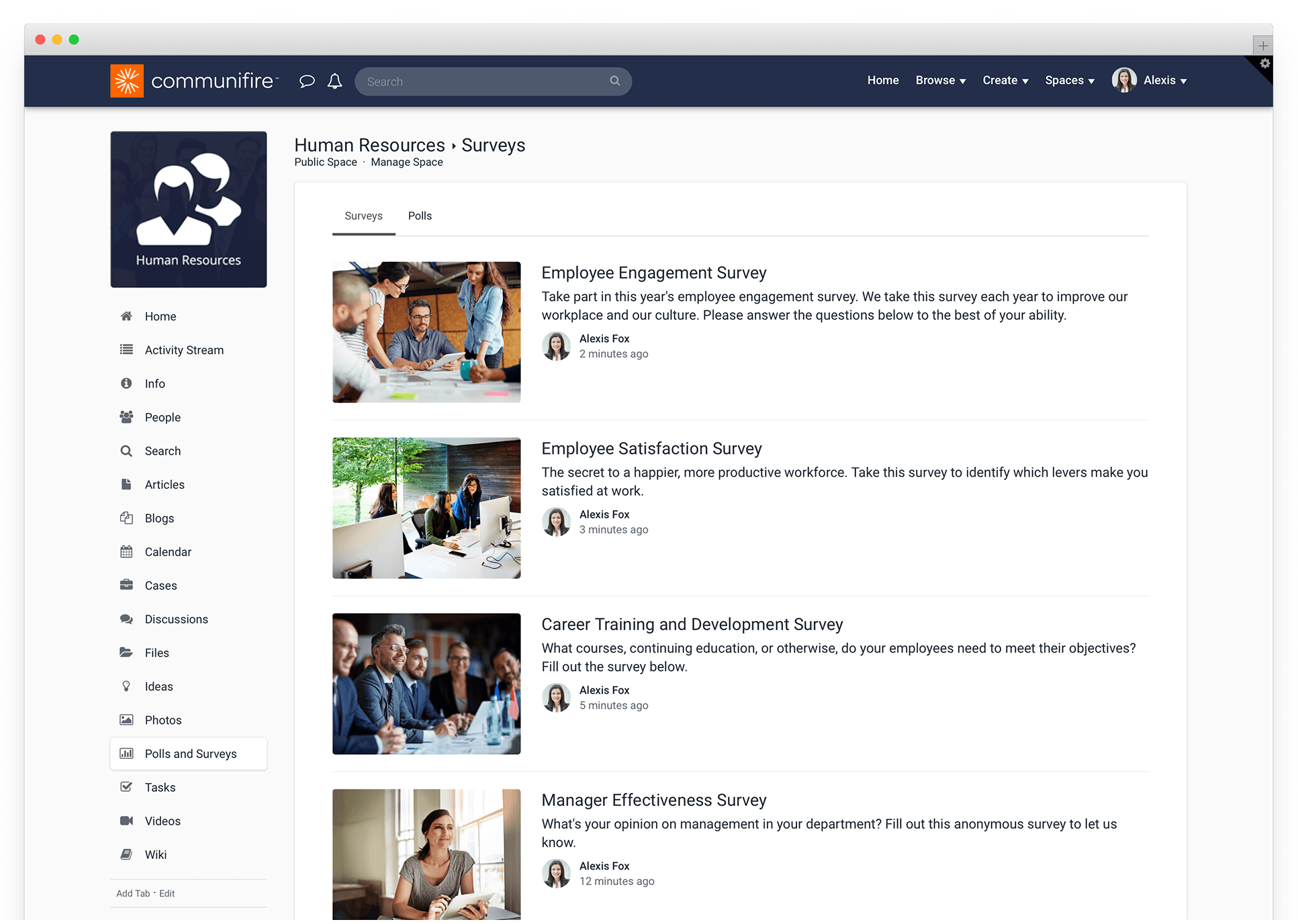
Task: Open the settings gear in top-right corner
Action: (x=1265, y=64)
